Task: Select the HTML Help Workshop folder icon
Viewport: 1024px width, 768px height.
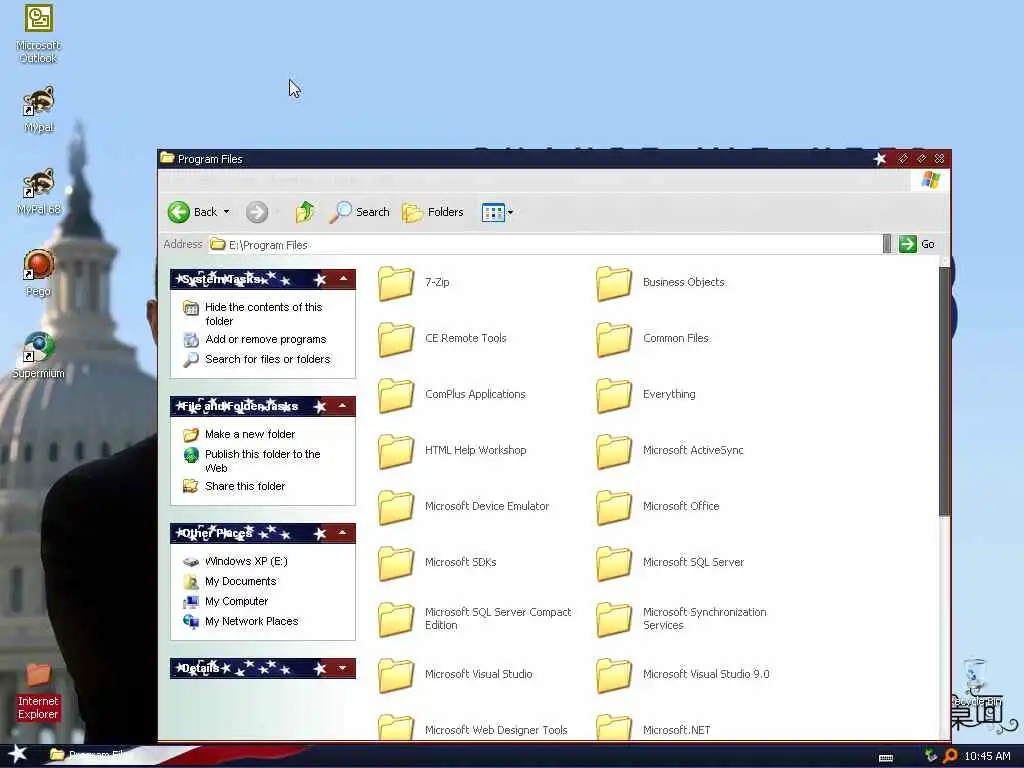Action: 396,451
